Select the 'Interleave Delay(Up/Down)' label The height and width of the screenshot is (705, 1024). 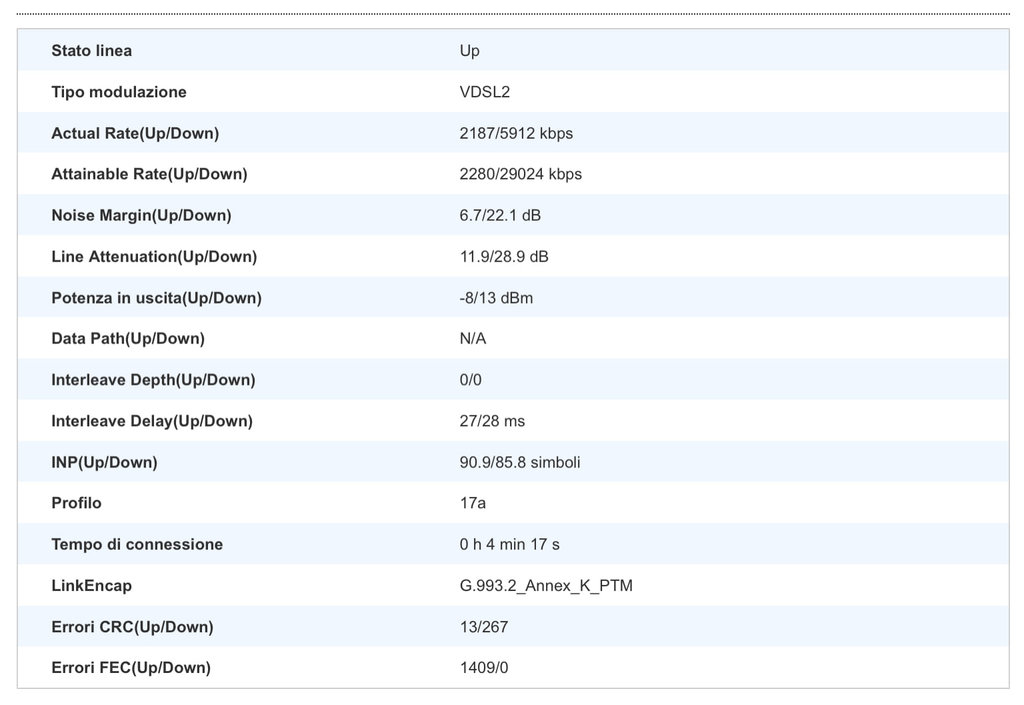tap(152, 421)
